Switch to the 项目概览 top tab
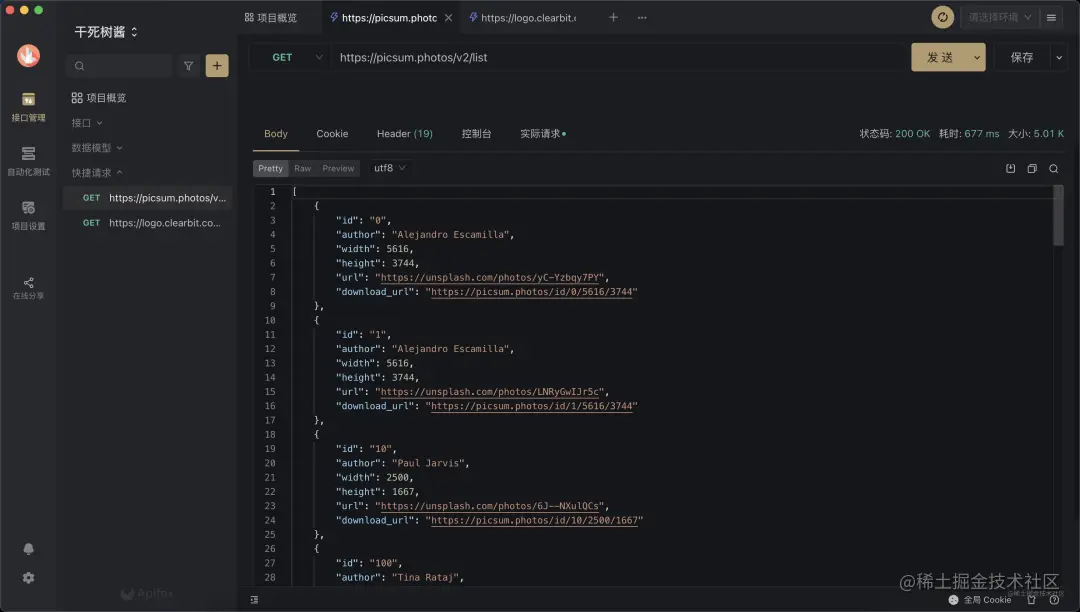Screen dimensions: 1080x612 click(x=271, y=18)
